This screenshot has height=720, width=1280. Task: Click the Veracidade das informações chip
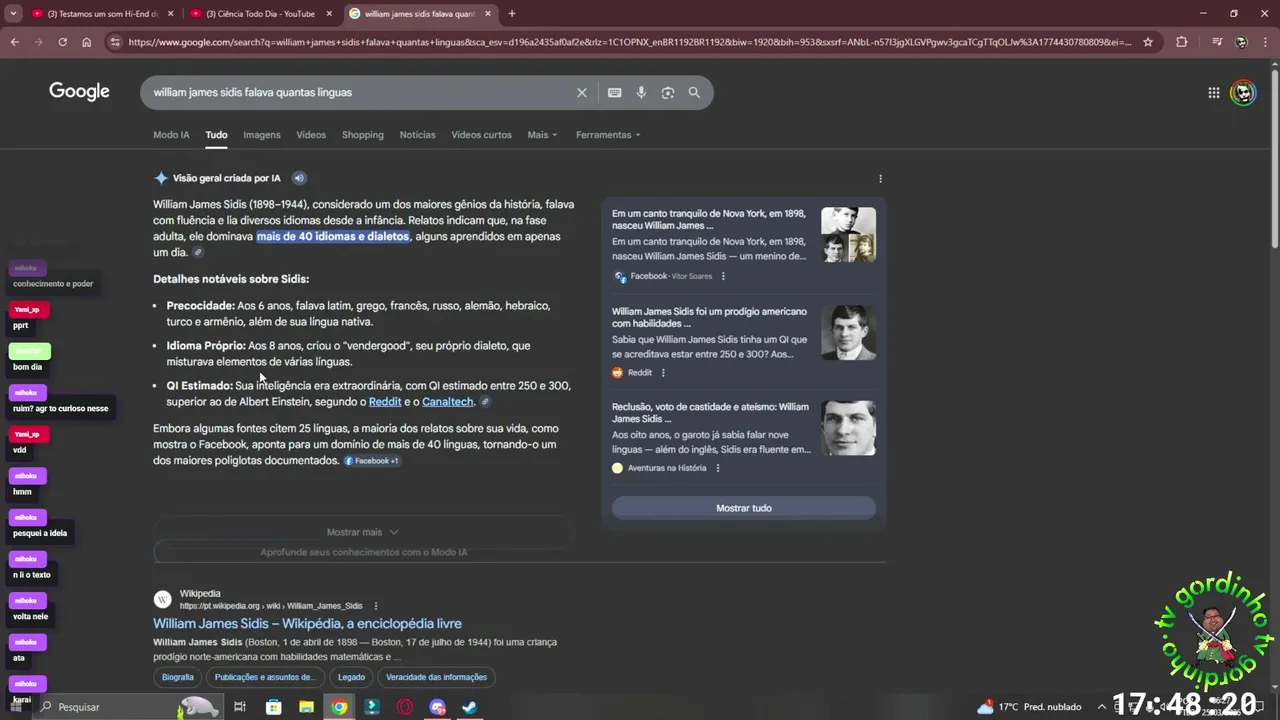point(436,677)
